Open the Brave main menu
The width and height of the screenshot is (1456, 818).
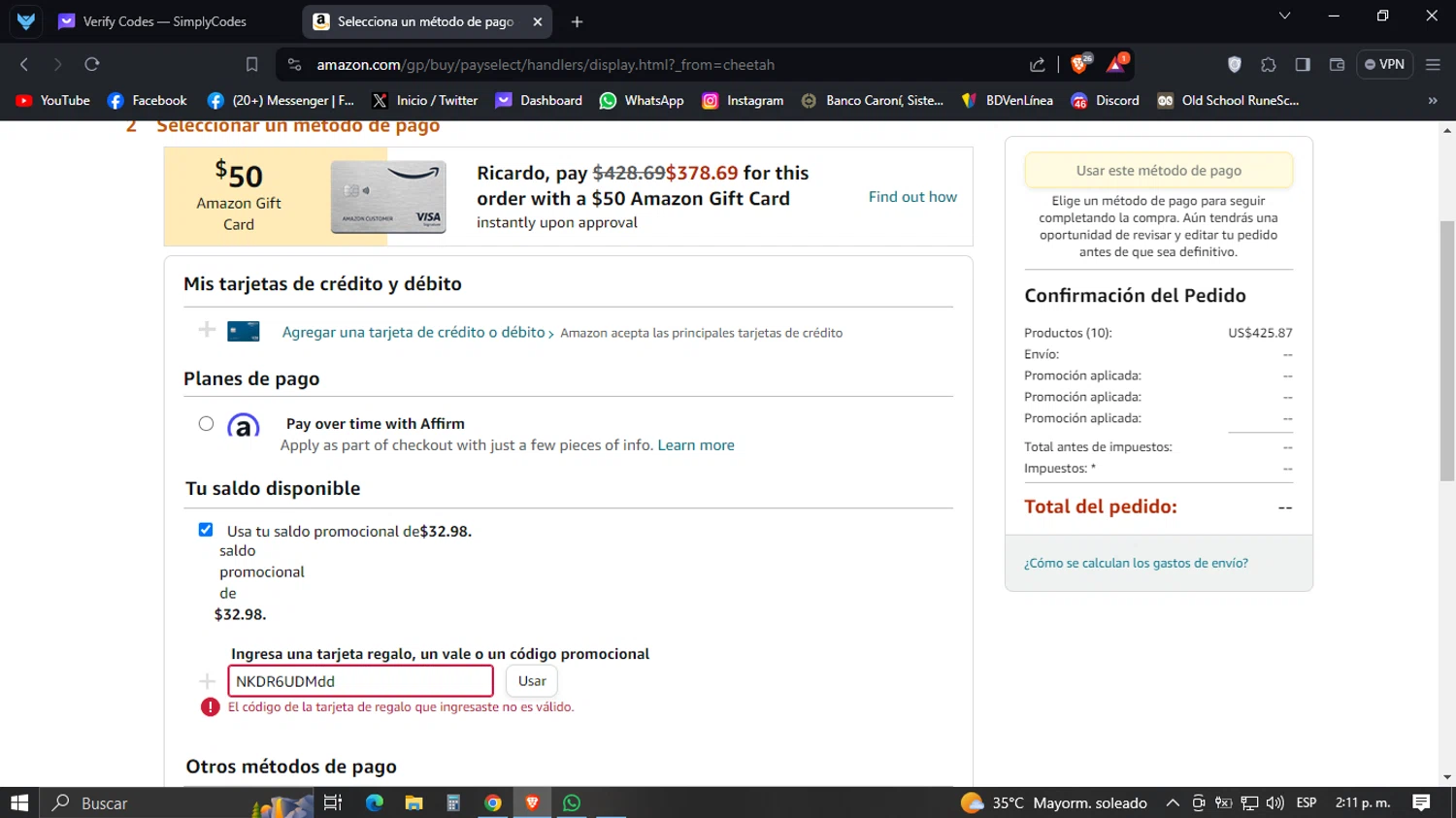[x=1433, y=64]
